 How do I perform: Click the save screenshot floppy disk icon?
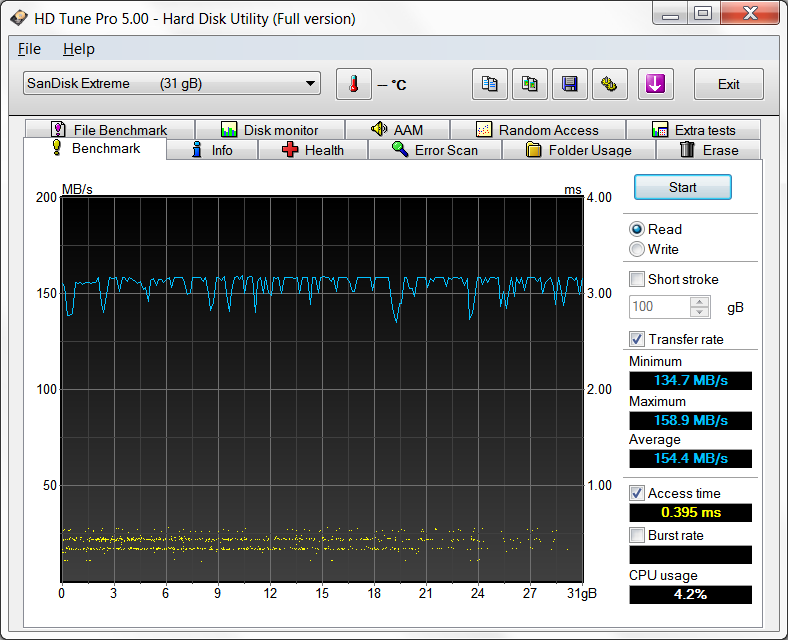point(569,84)
